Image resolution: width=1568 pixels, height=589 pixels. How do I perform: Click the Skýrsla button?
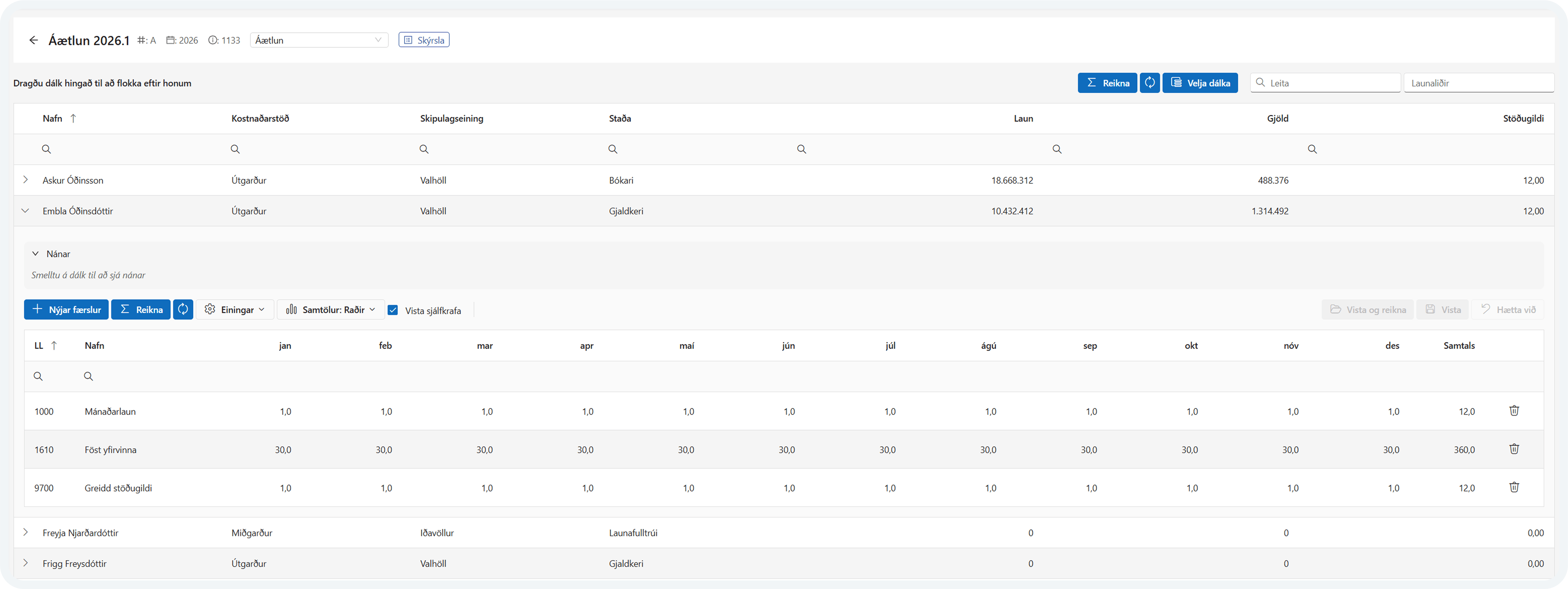[x=424, y=40]
